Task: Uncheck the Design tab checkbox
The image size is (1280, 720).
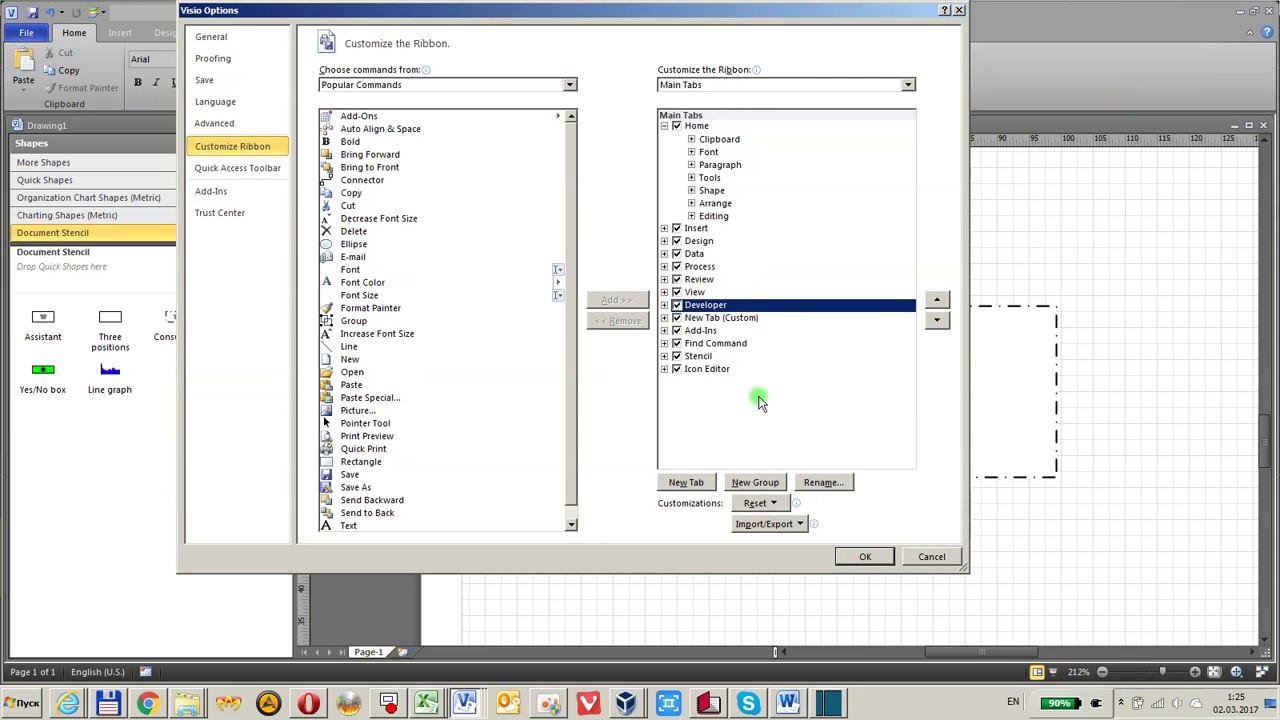Action: tap(677, 241)
